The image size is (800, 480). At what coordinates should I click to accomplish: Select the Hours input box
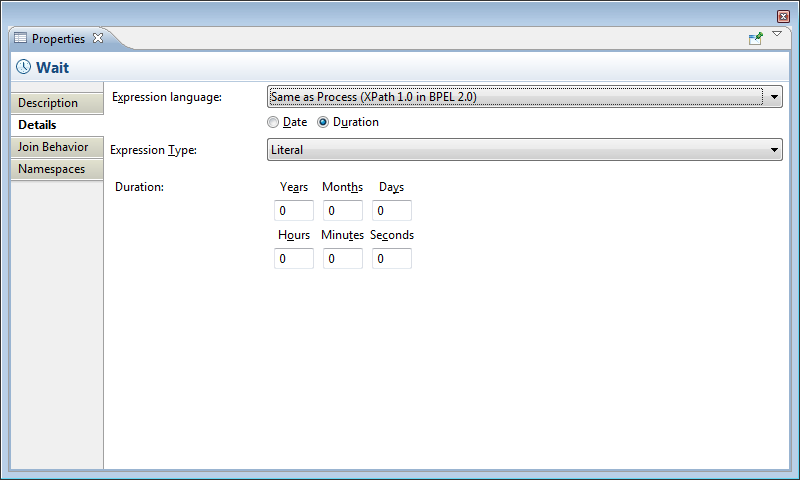[x=294, y=259]
